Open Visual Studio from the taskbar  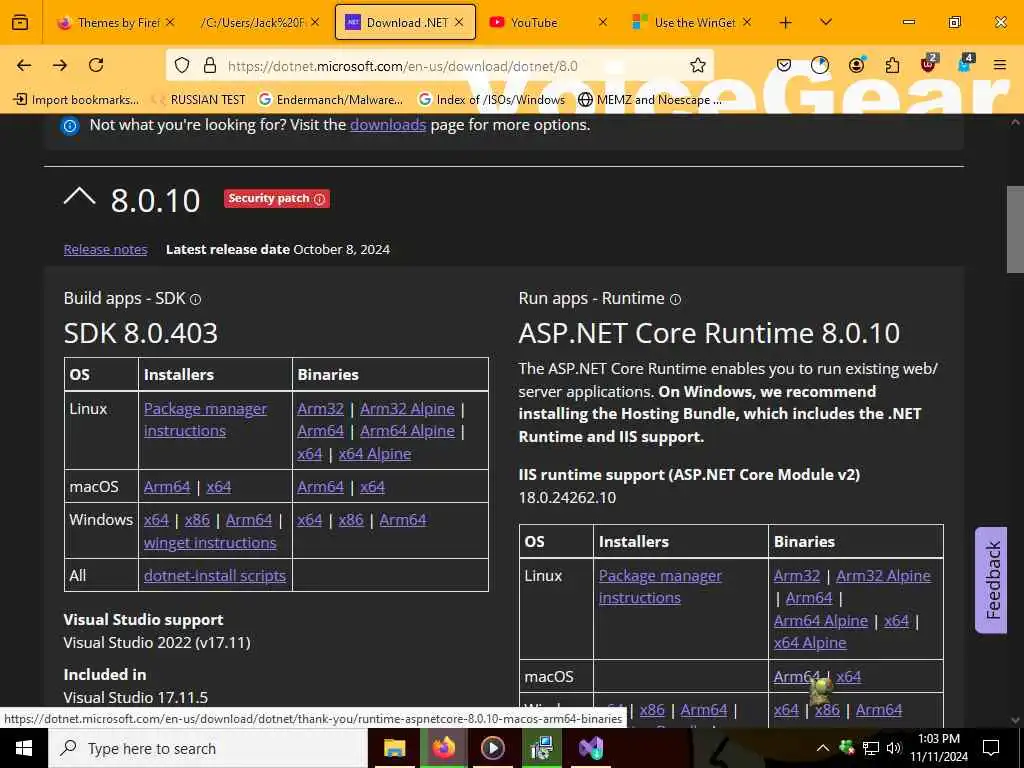[591, 748]
